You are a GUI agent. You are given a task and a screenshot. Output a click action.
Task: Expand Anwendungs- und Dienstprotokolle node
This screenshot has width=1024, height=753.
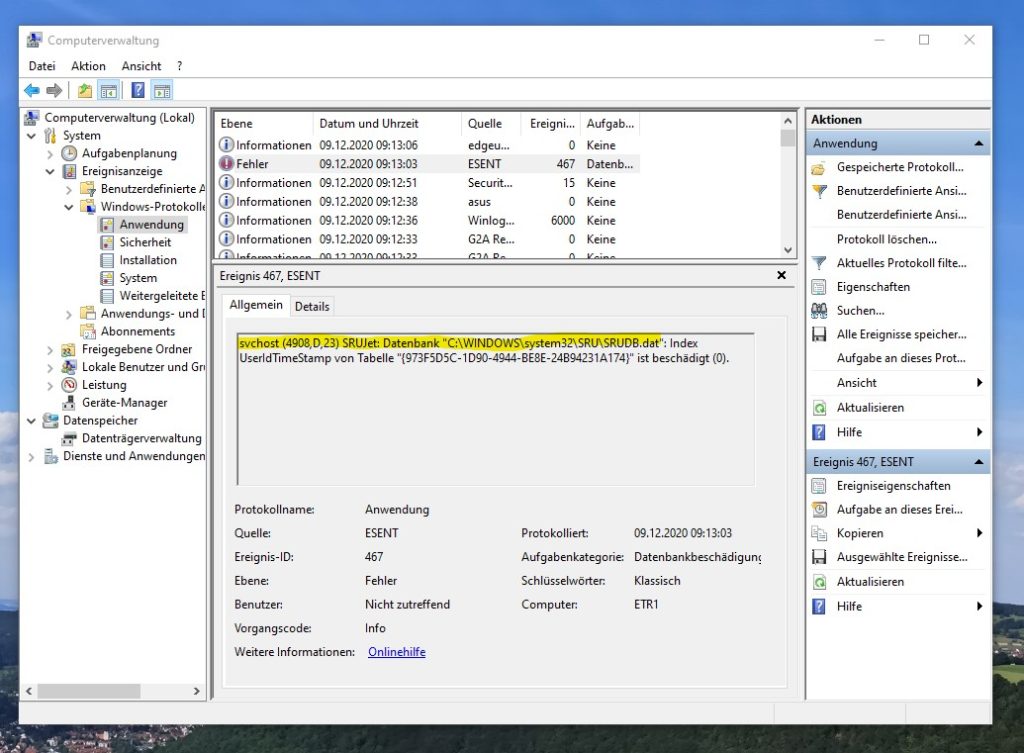pos(69,314)
